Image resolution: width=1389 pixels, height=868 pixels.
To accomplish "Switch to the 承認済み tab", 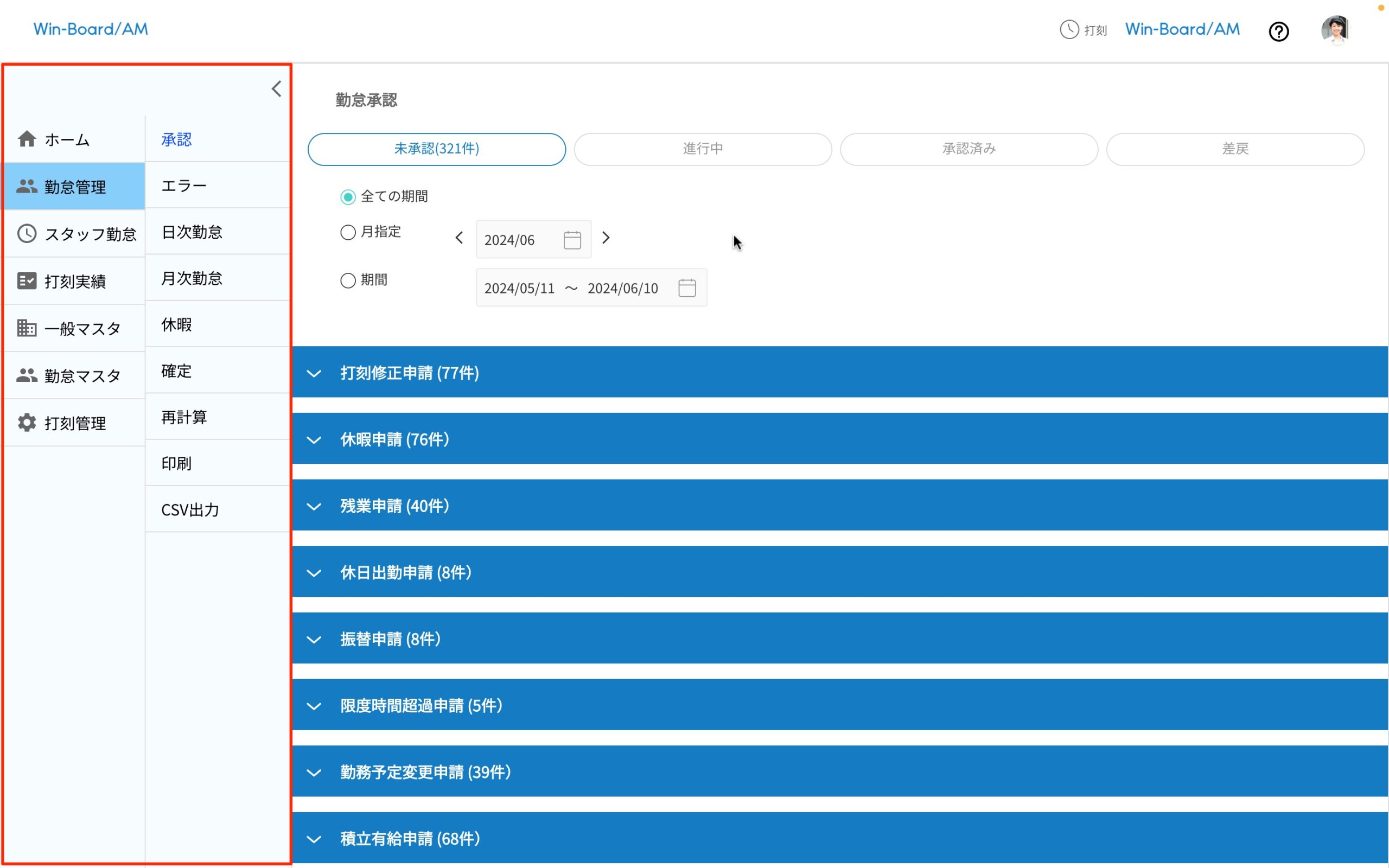I will point(969,149).
